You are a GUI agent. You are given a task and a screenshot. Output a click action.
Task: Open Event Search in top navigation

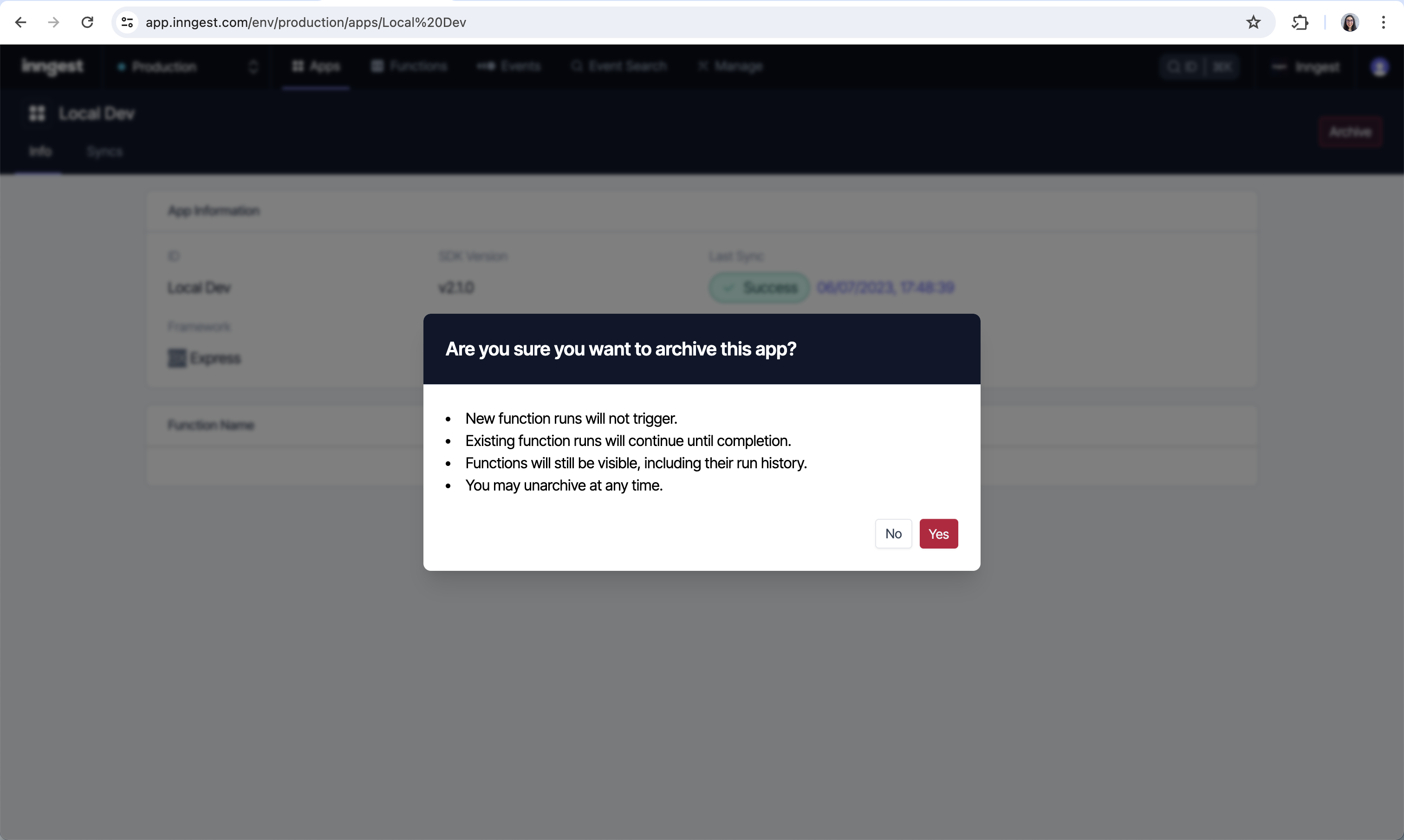pyautogui.click(x=619, y=66)
